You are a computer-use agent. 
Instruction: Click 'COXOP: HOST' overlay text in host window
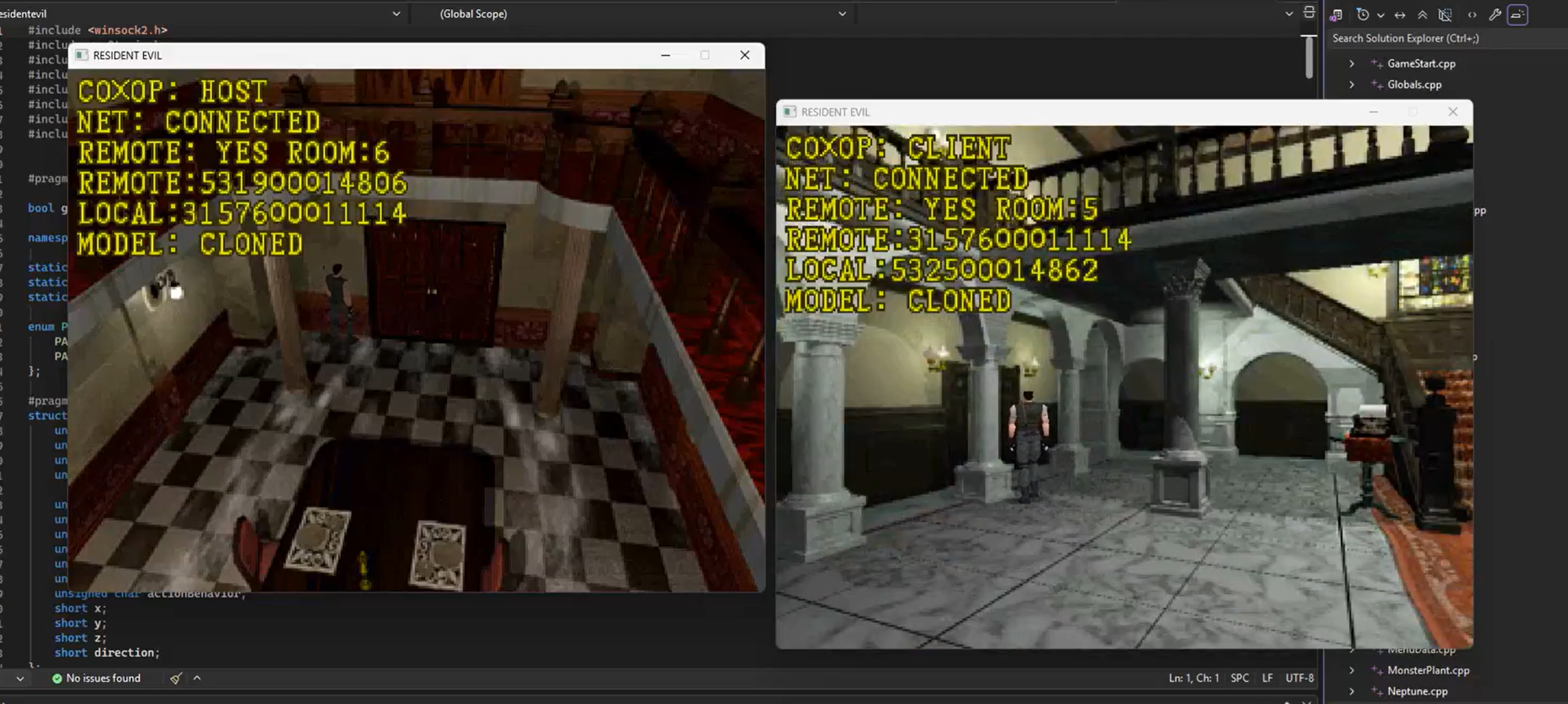172,92
